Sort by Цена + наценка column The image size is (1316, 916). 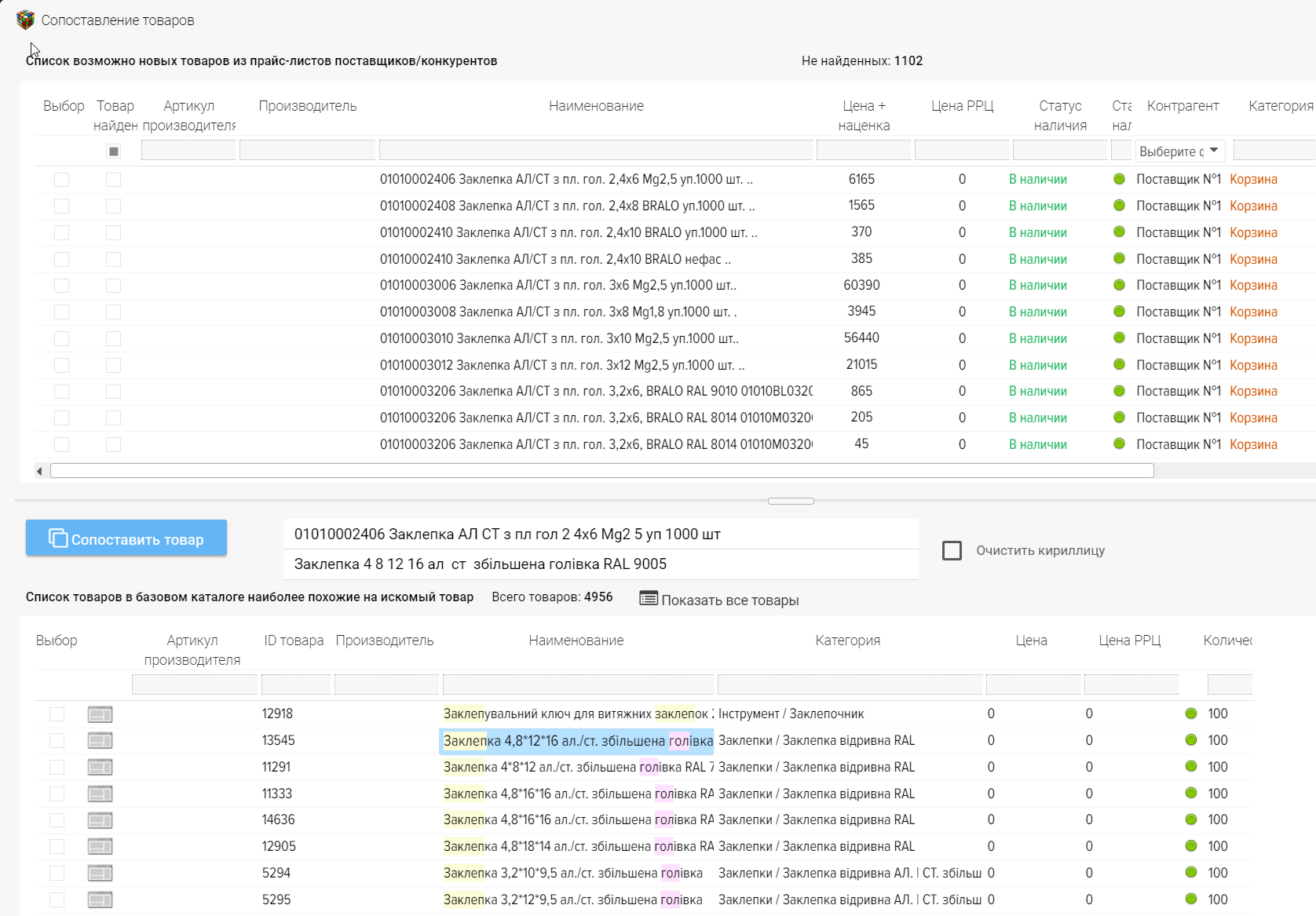point(864,115)
